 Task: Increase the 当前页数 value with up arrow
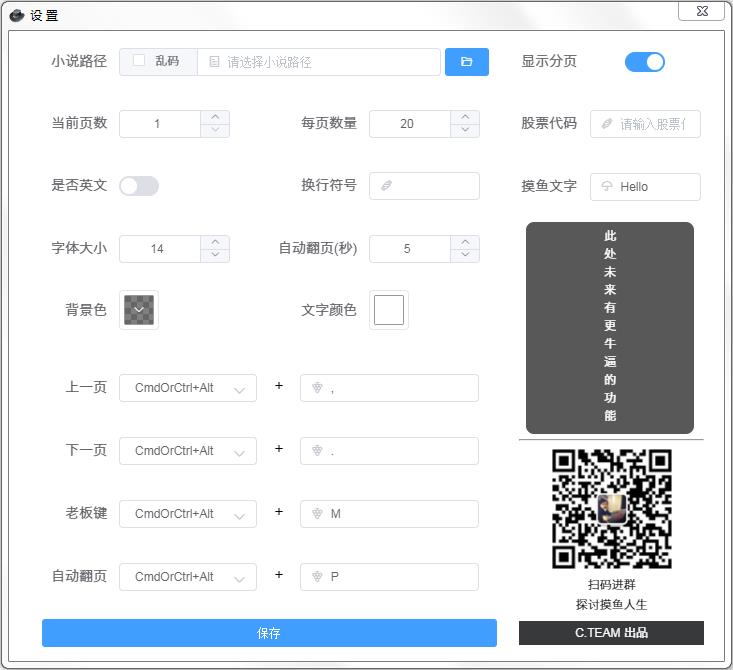(x=215, y=117)
